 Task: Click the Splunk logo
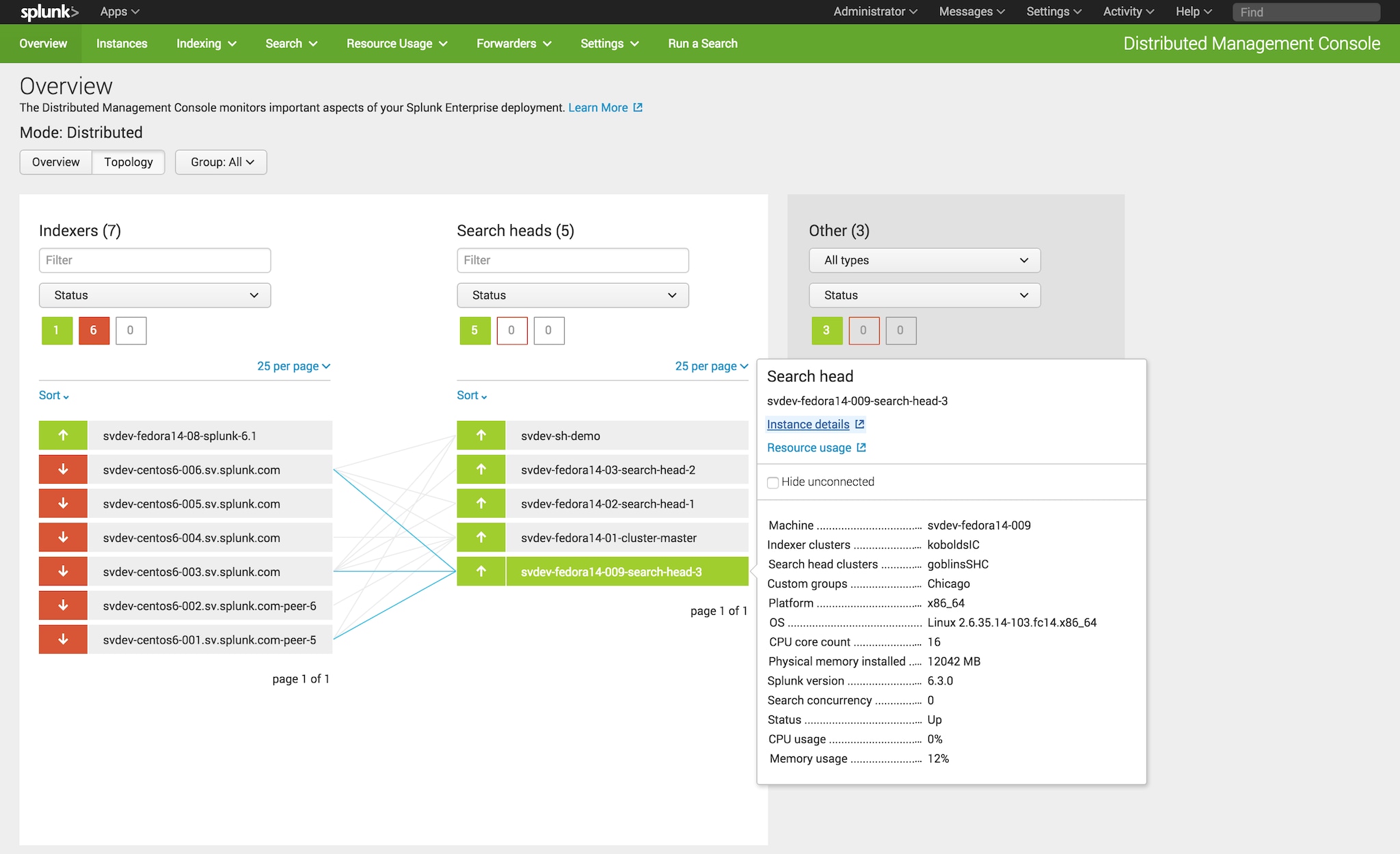(x=49, y=12)
